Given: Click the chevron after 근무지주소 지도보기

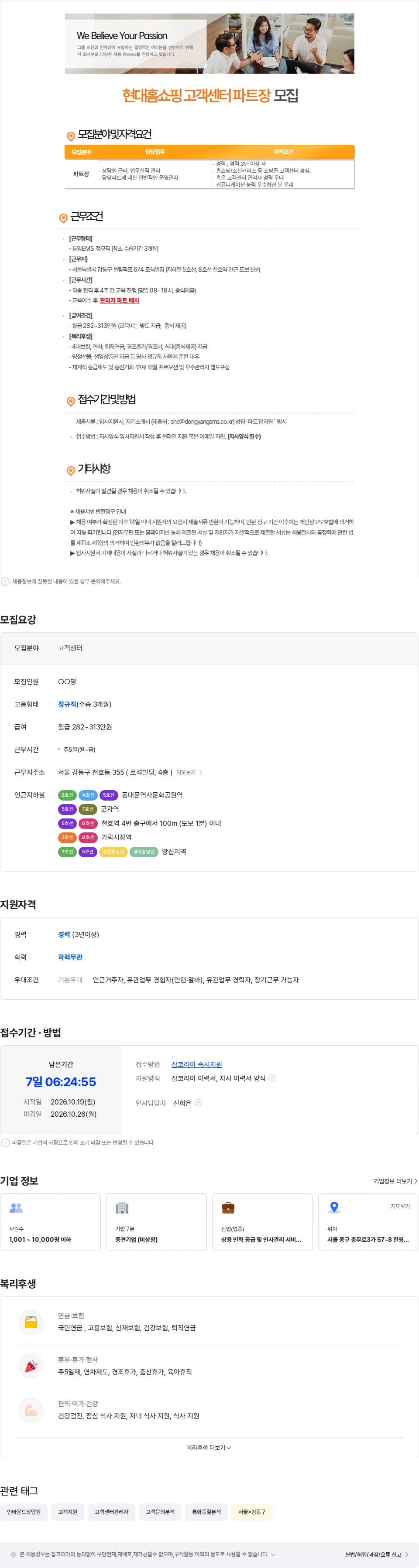Looking at the screenshot, I should tap(201, 772).
